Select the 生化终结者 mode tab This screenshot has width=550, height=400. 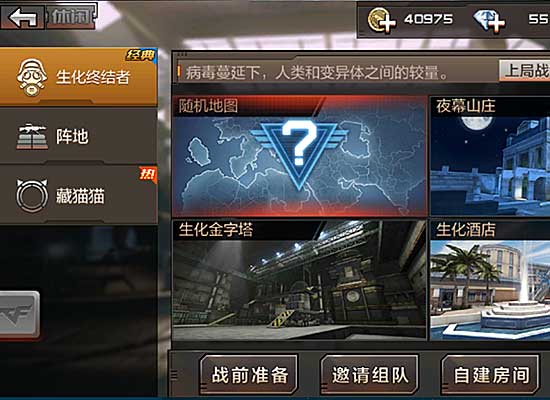coord(78,76)
